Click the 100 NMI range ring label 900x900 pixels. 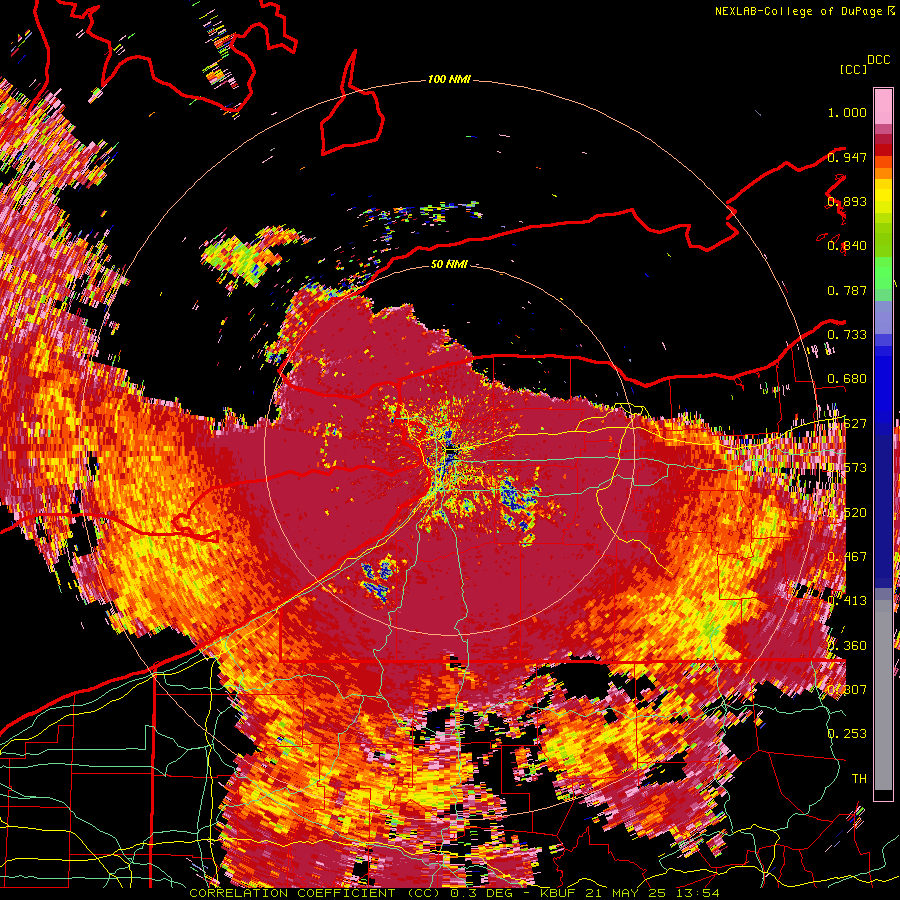point(449,79)
